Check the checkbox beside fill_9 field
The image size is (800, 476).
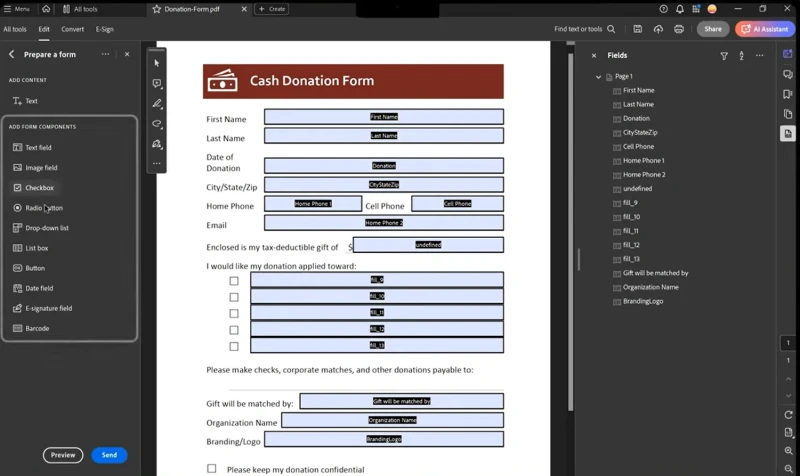click(234, 281)
